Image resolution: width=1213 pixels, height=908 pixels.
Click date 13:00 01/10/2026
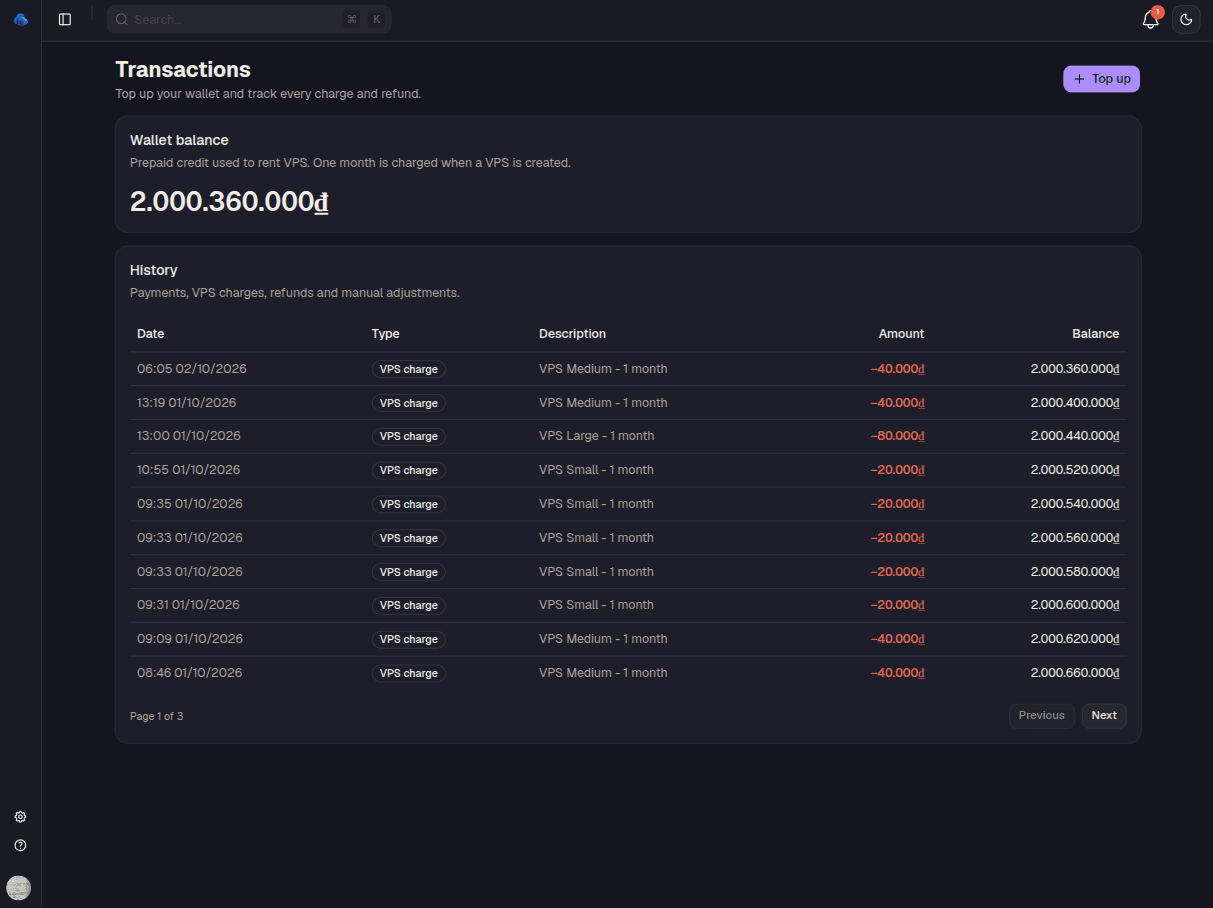[x=189, y=436]
